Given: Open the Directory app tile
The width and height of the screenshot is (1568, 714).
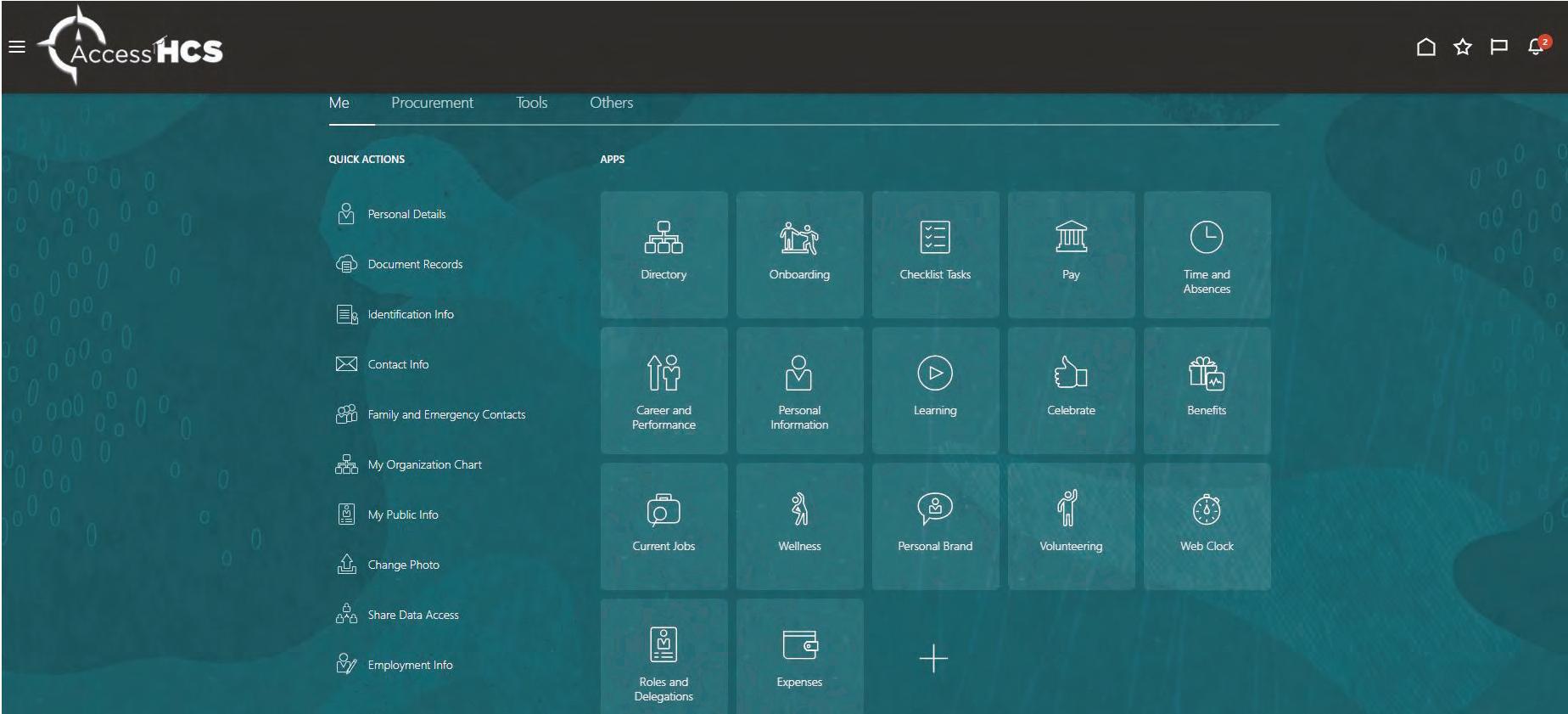Looking at the screenshot, I should [664, 255].
